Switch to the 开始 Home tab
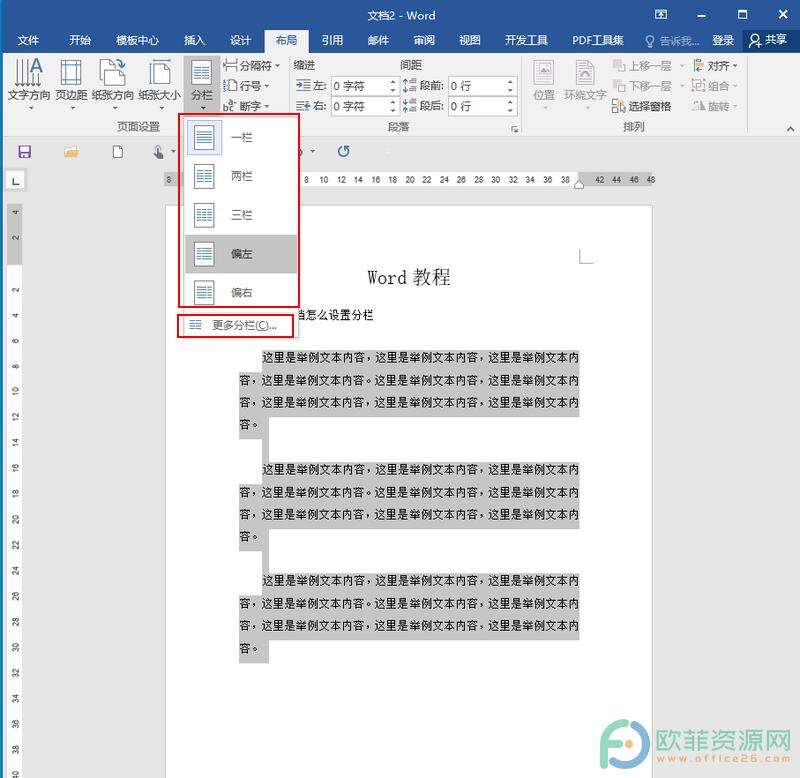Screen dimensions: 800x778 coord(80,40)
